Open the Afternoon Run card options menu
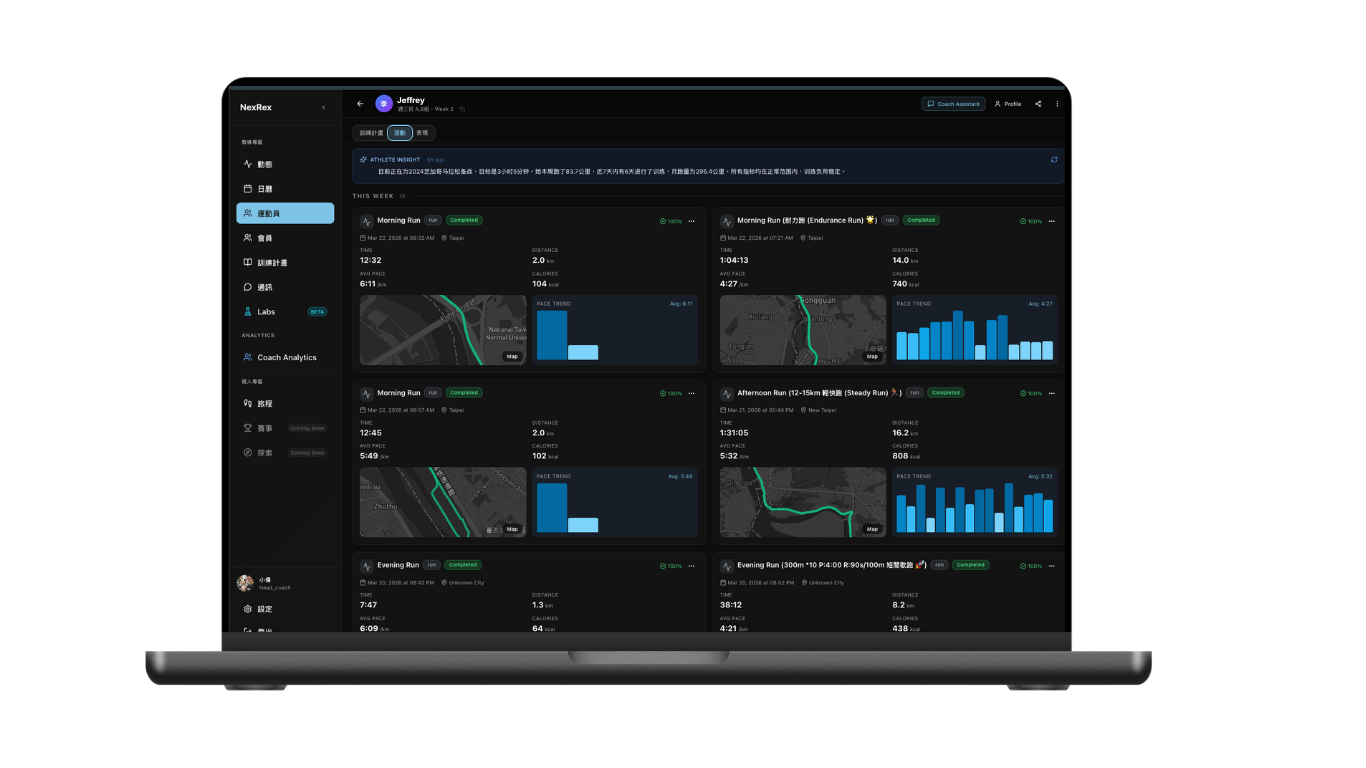The width and height of the screenshot is (1366, 768). (1051, 393)
